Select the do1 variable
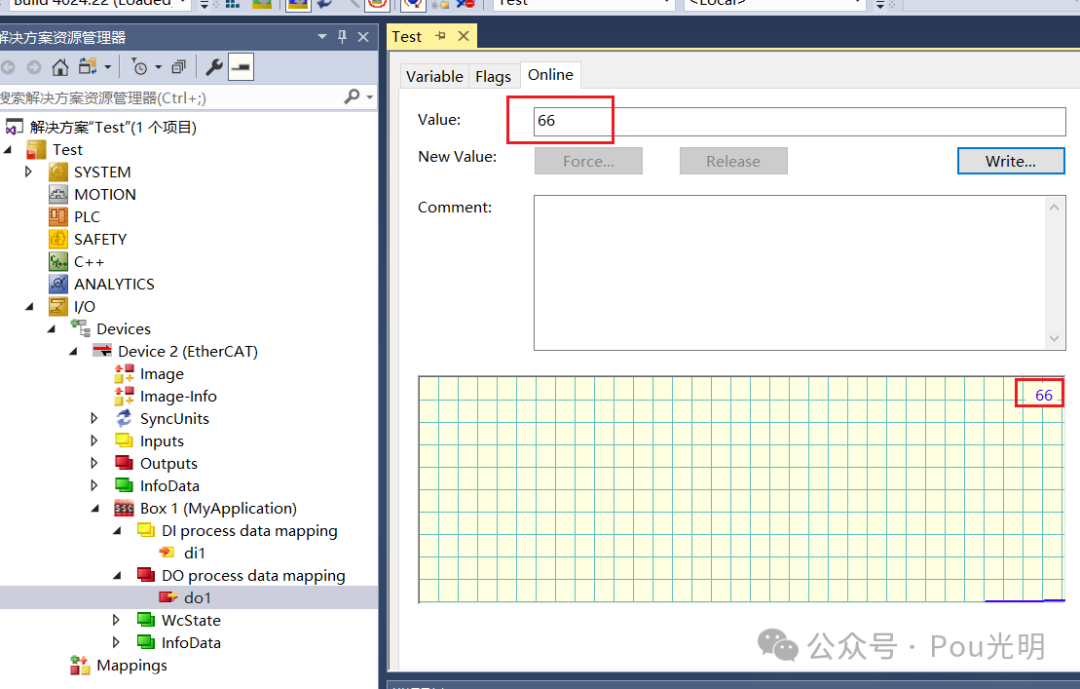The image size is (1080, 689). [197, 598]
